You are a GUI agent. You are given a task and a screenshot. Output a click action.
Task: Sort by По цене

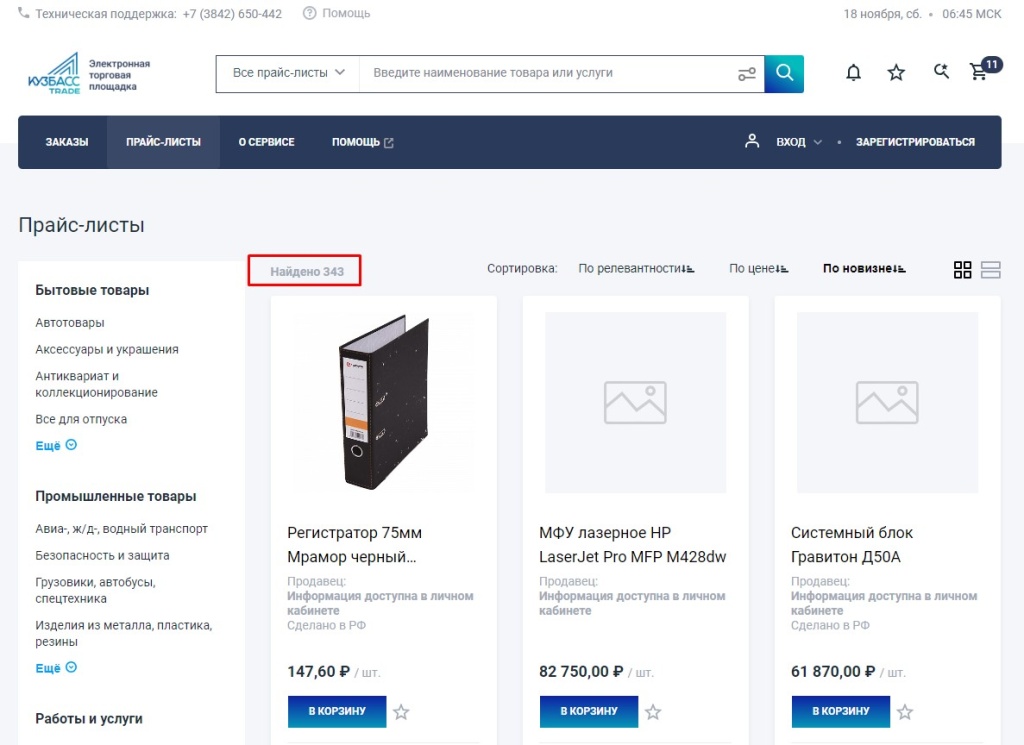758,268
